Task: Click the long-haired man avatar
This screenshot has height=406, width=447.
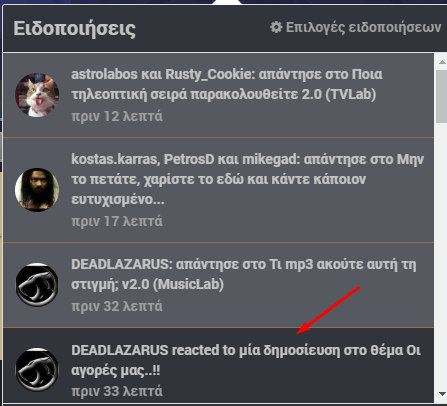Action: [37, 190]
